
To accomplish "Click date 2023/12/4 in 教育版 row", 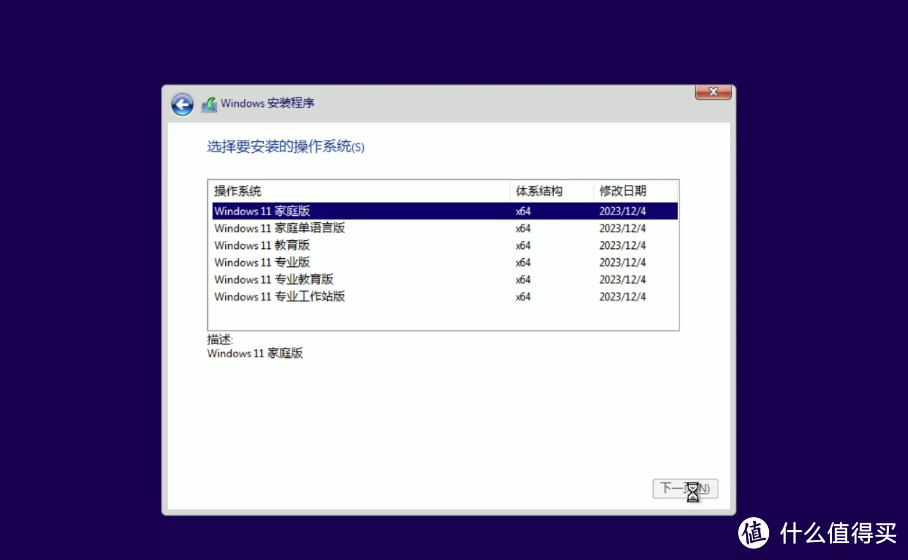I will pos(623,246).
